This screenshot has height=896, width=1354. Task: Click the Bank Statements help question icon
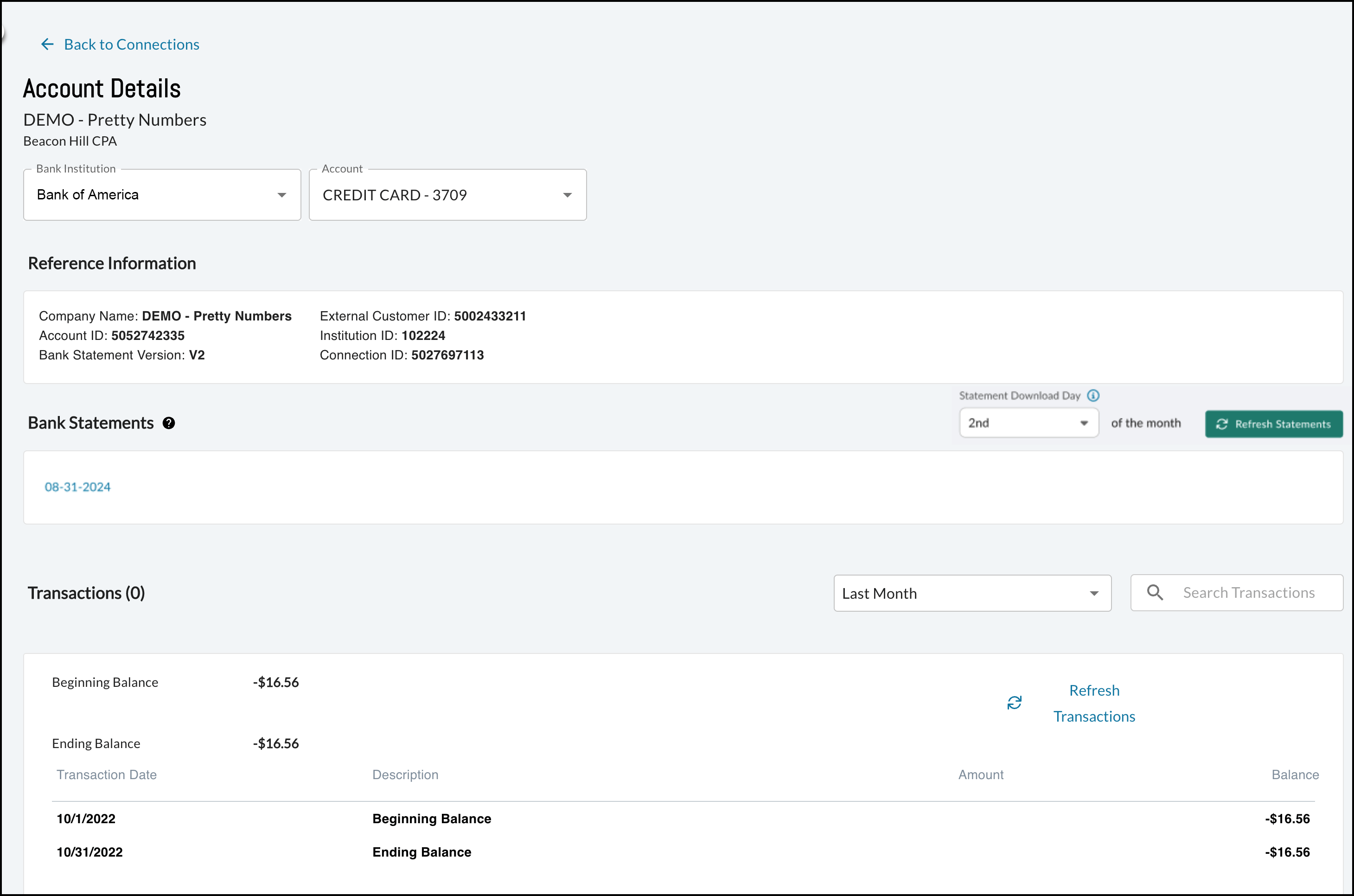(168, 423)
